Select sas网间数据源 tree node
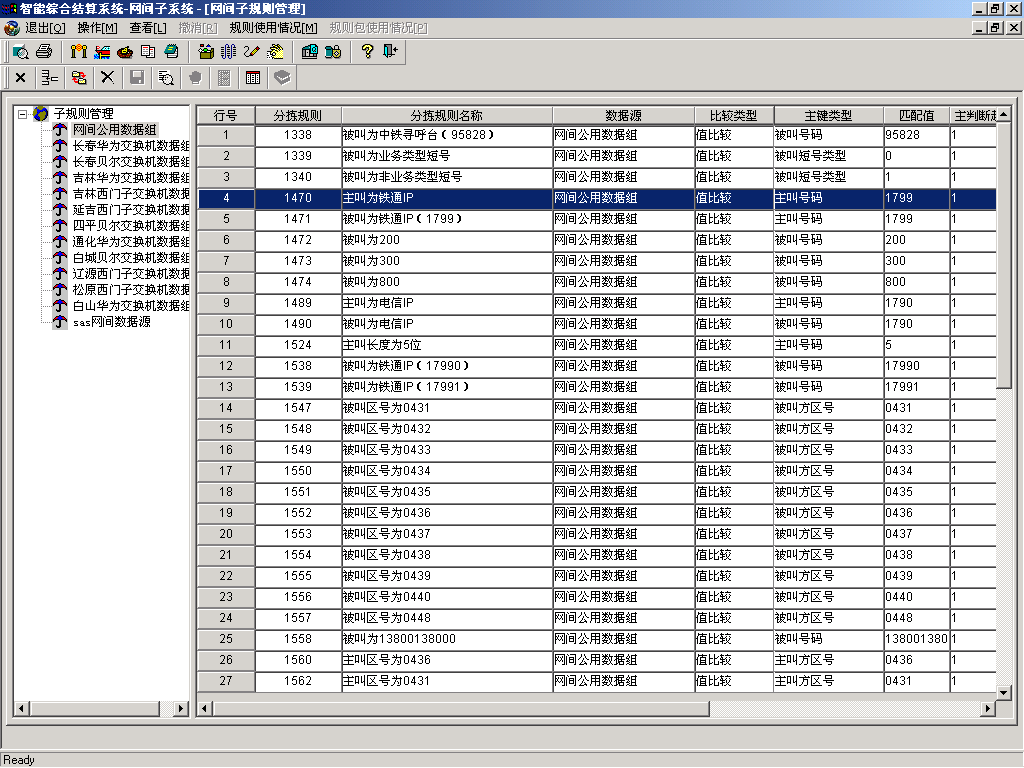Screen dimensions: 1024x768 click(x=111, y=322)
